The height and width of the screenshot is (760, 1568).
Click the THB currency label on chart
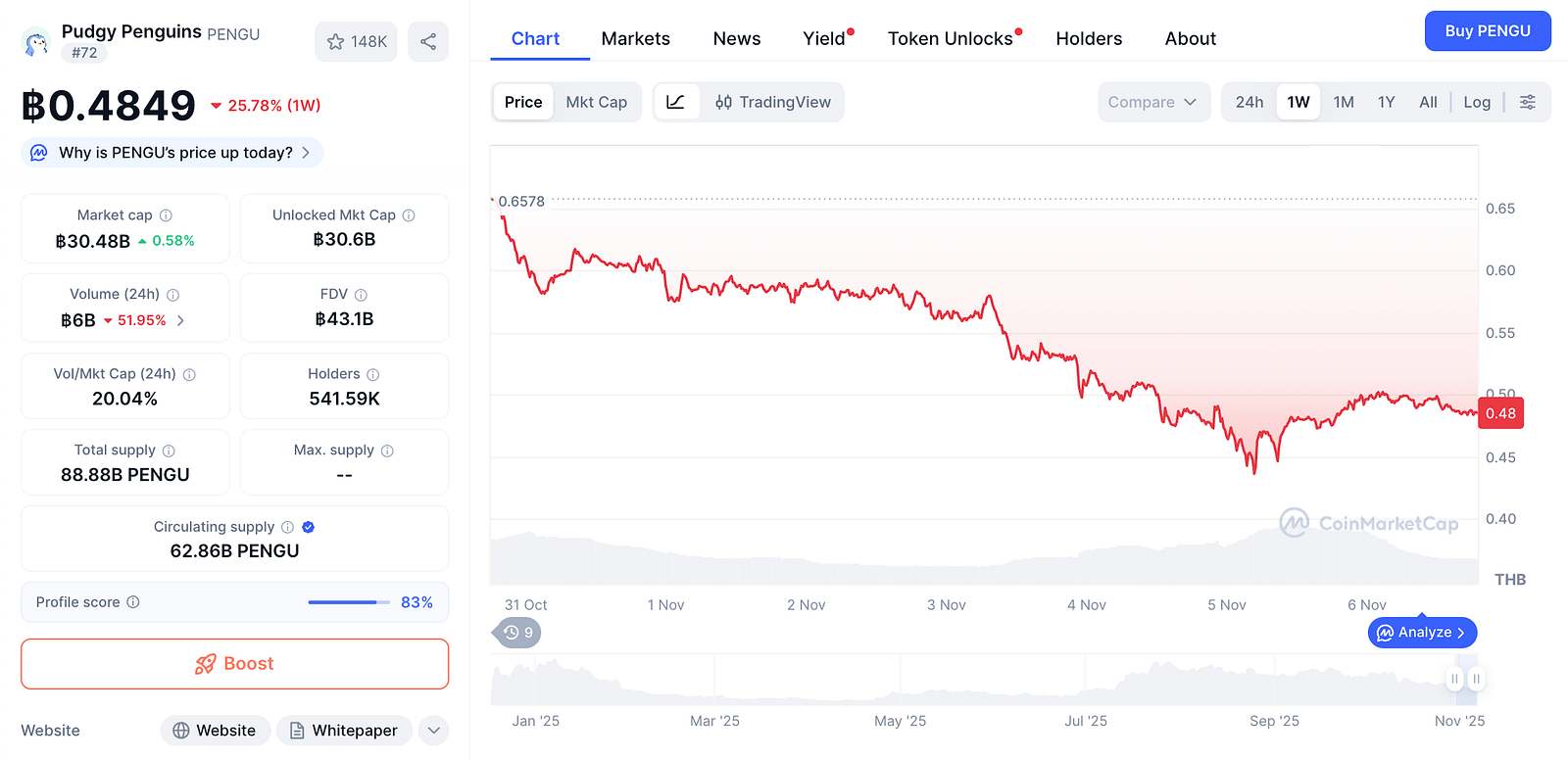pos(1510,580)
